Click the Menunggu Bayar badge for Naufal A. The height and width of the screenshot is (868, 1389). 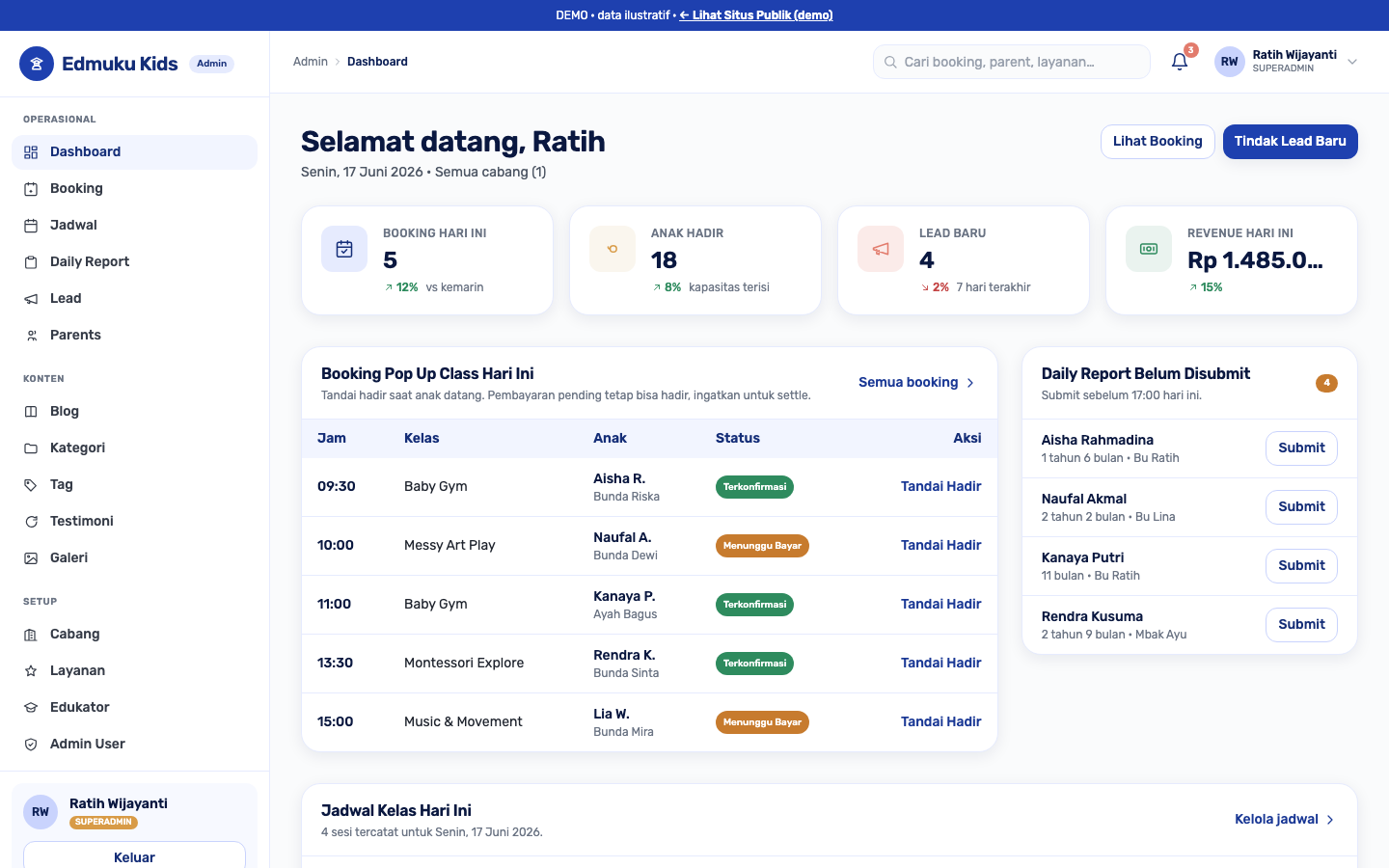click(762, 546)
